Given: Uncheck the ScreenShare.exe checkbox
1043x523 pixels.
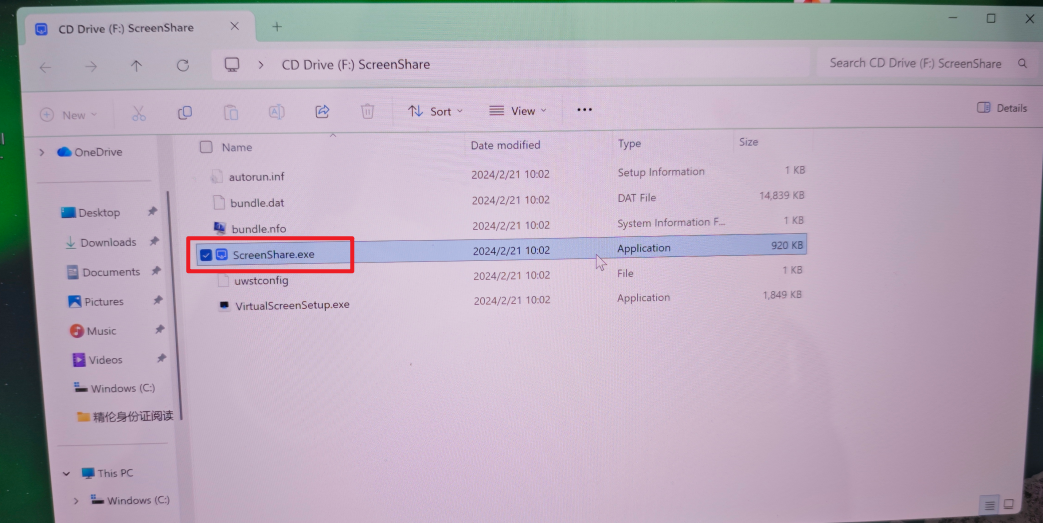Looking at the screenshot, I should coord(206,255).
